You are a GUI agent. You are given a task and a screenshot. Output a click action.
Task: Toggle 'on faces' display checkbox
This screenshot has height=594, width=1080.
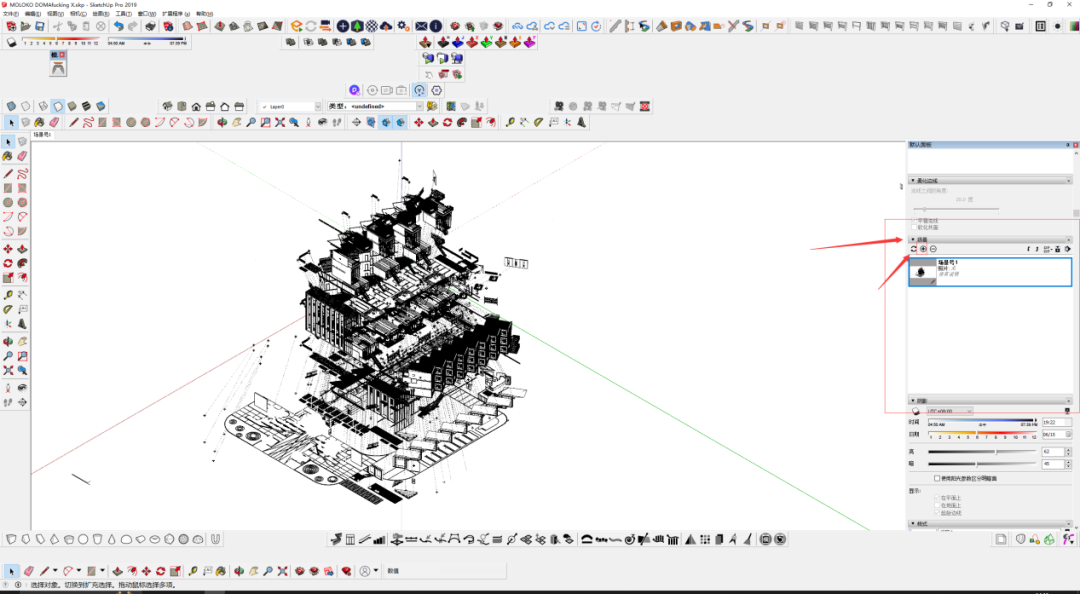(937, 498)
